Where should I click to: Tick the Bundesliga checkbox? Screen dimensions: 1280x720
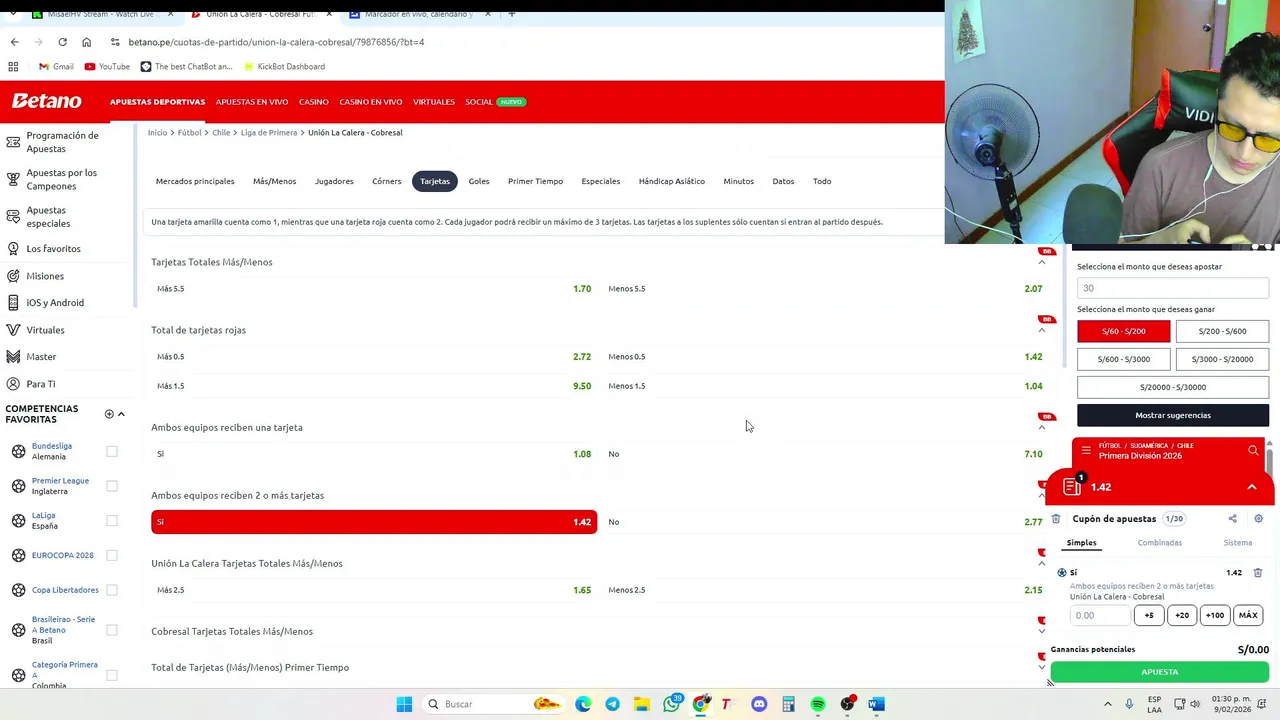pos(112,451)
